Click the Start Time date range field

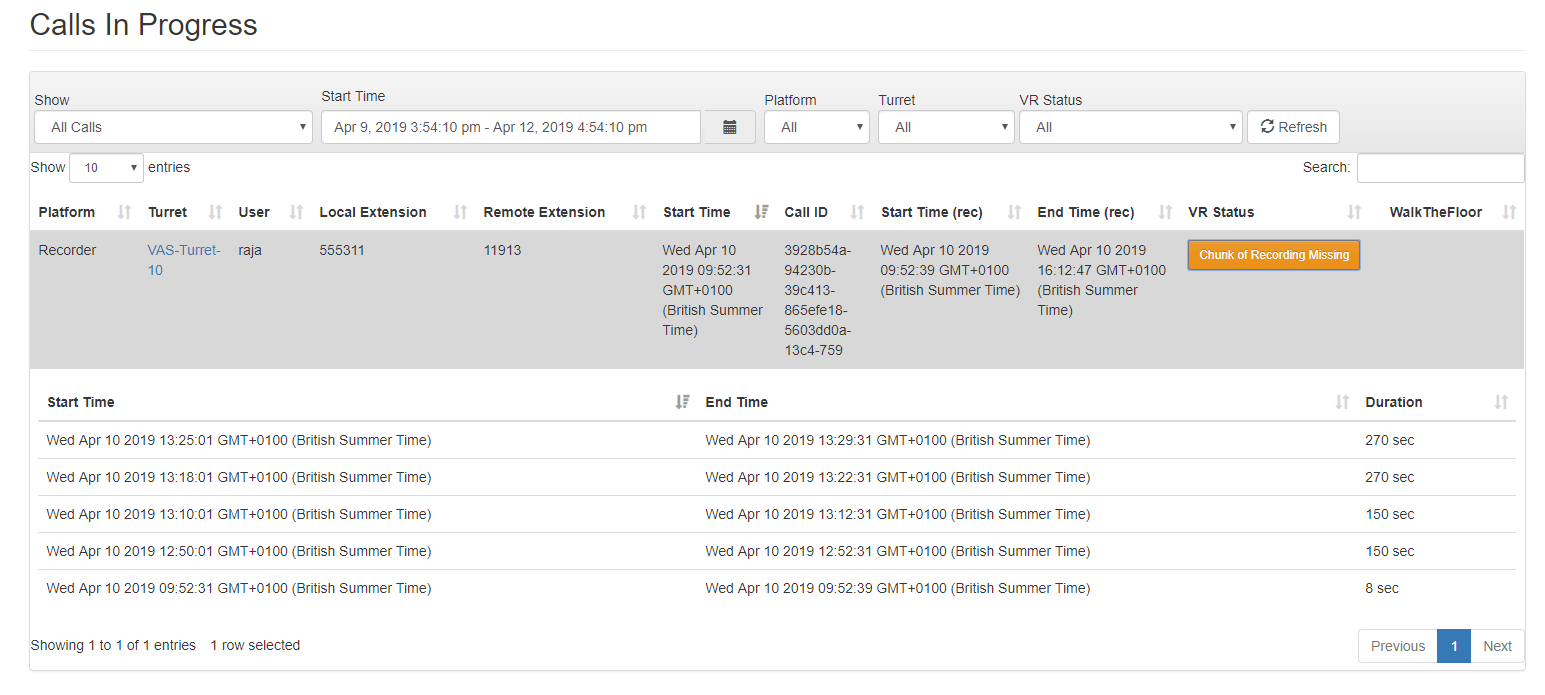(x=511, y=127)
